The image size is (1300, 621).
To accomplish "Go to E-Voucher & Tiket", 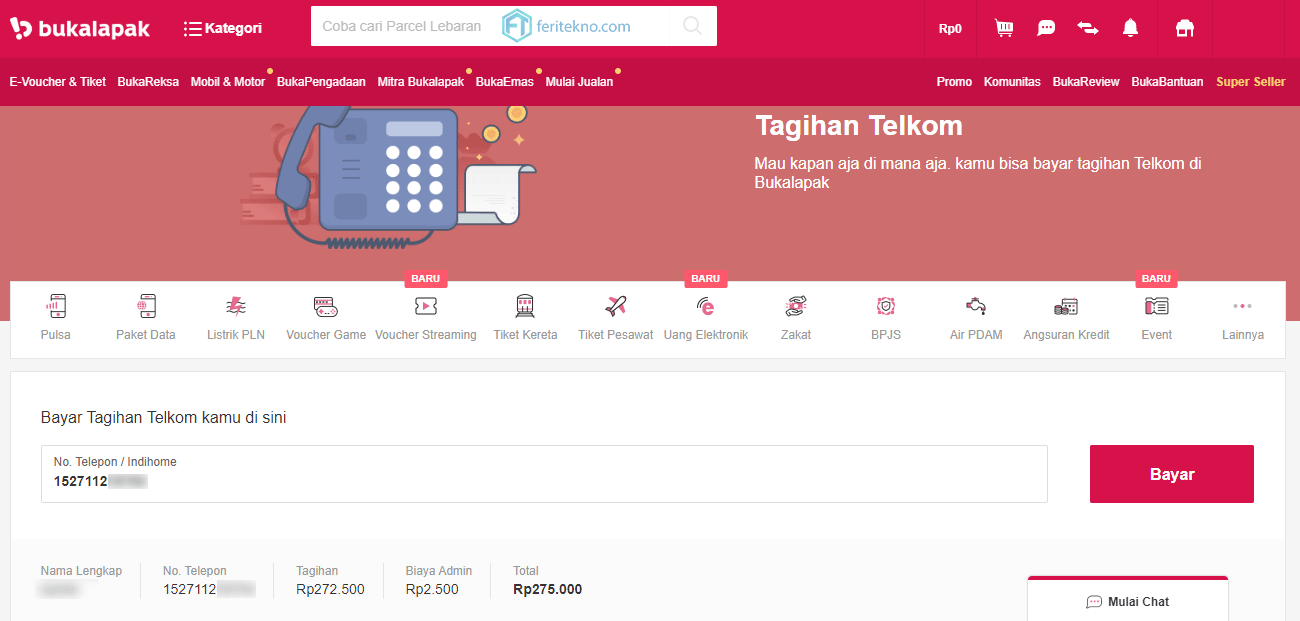I will (58, 82).
